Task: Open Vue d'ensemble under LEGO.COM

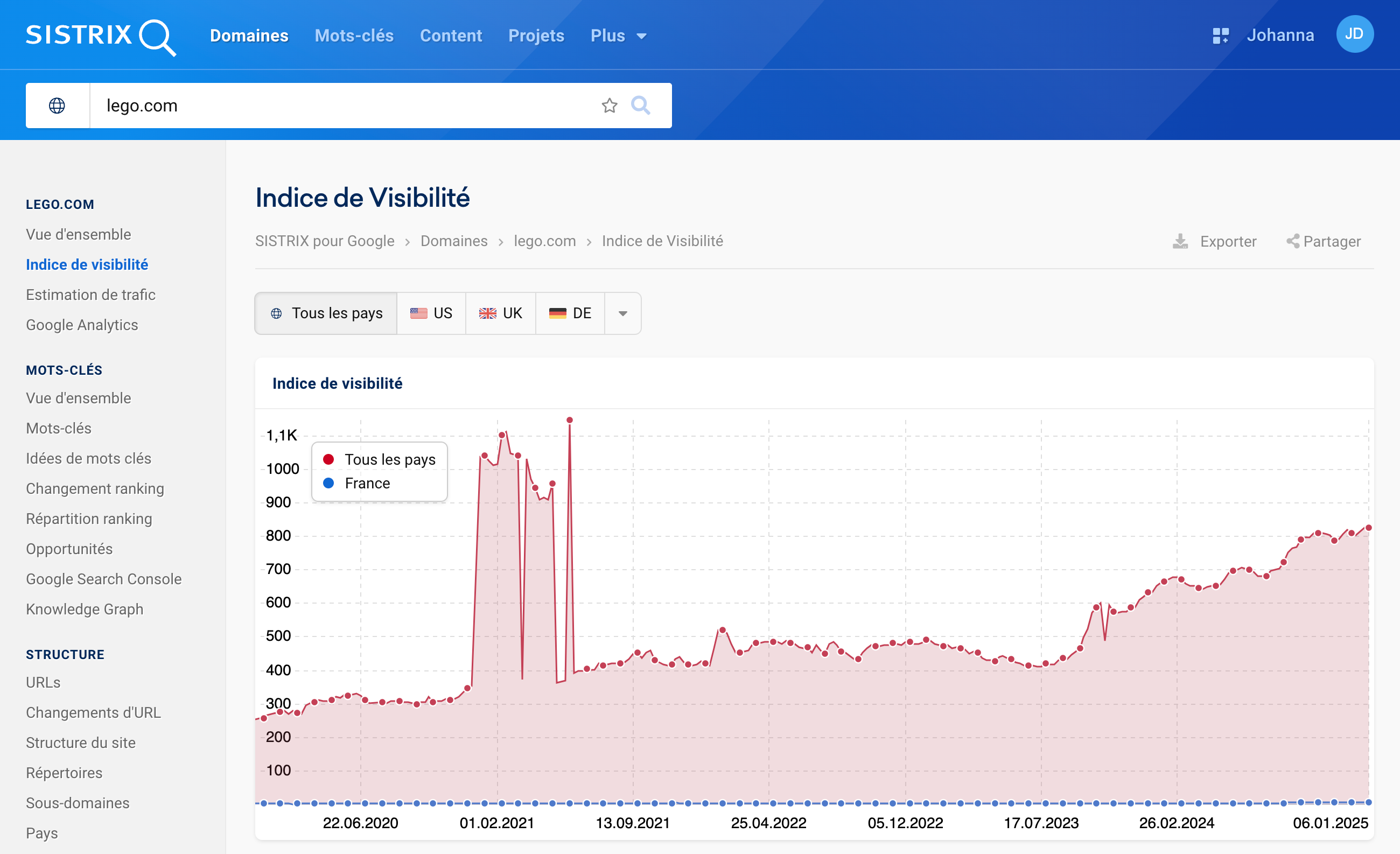Action: (x=79, y=235)
